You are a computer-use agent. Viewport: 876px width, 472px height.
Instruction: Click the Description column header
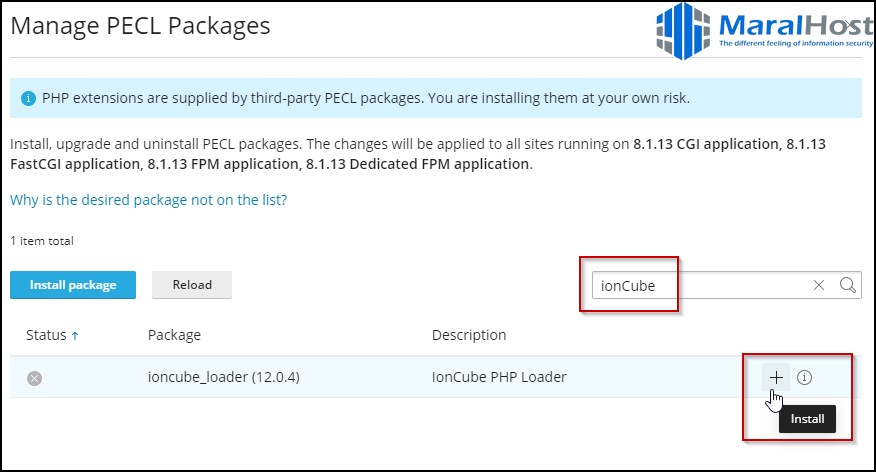[x=469, y=335]
